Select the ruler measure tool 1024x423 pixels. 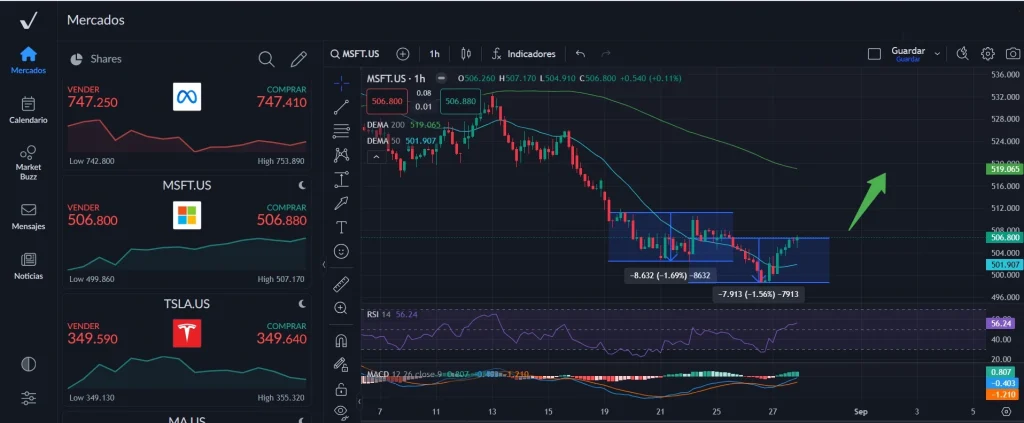(342, 284)
